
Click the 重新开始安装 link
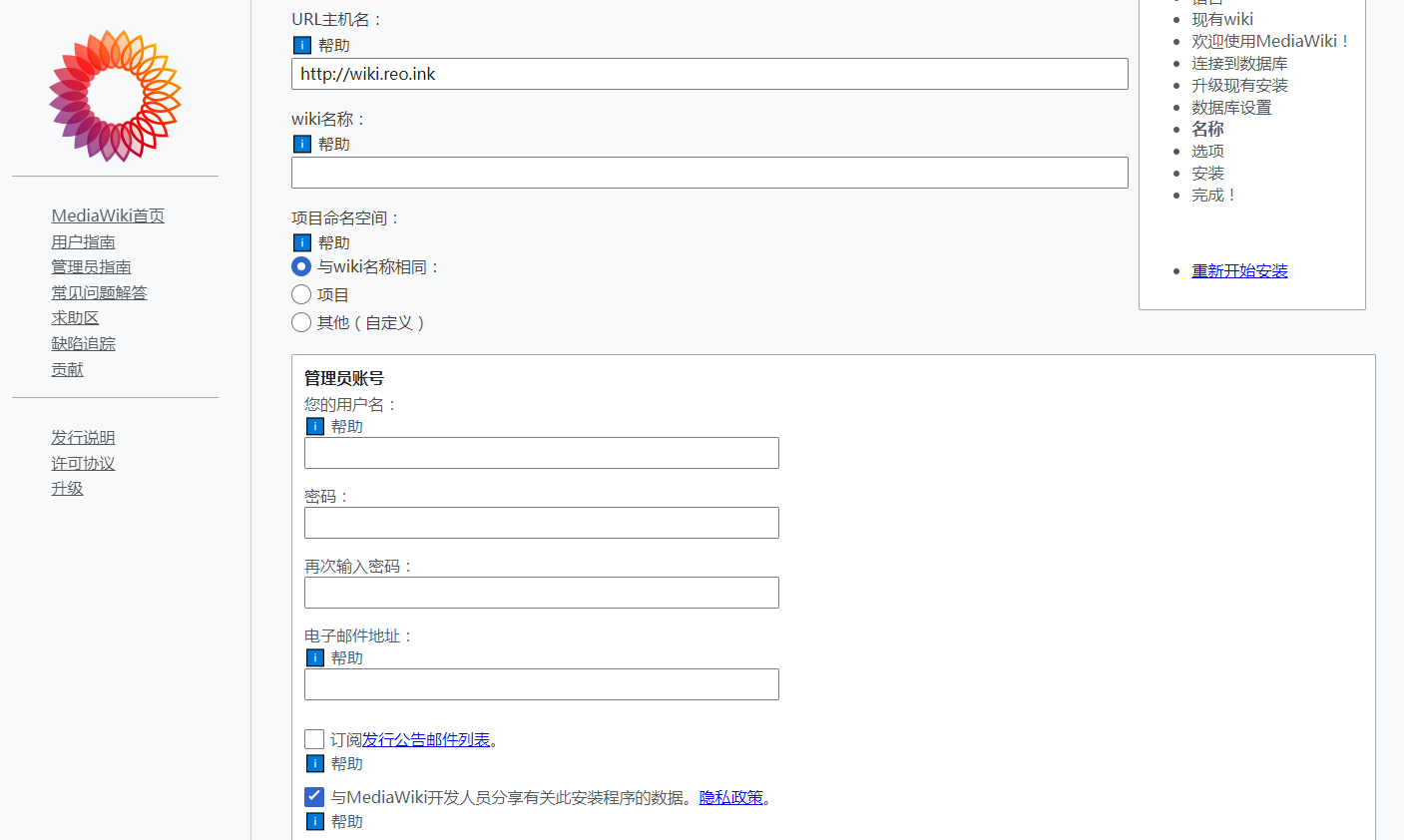coord(1239,270)
